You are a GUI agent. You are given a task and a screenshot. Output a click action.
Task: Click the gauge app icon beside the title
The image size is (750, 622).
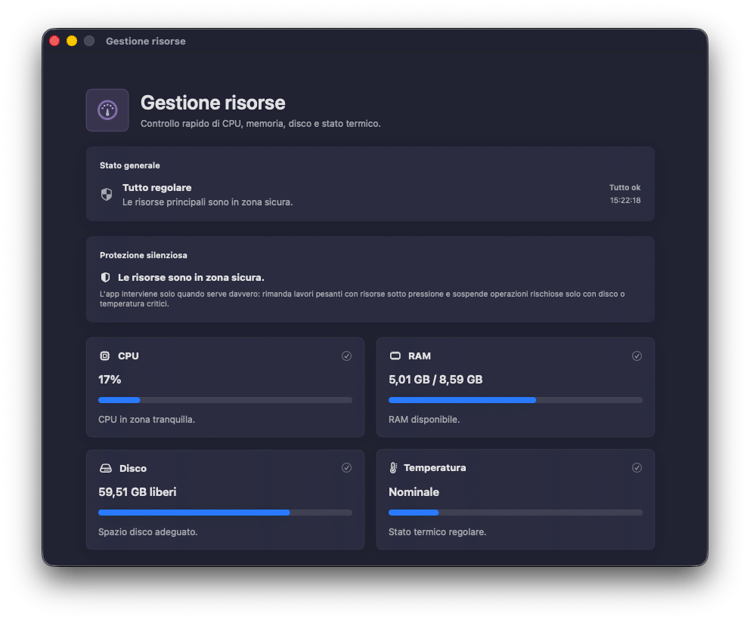coord(107,110)
